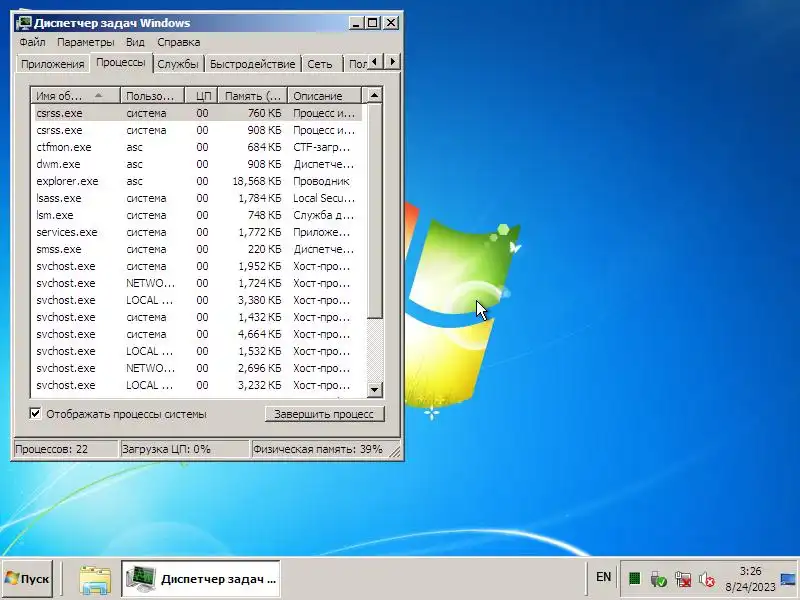Select the smss.exe process row

pyautogui.click(x=198, y=249)
